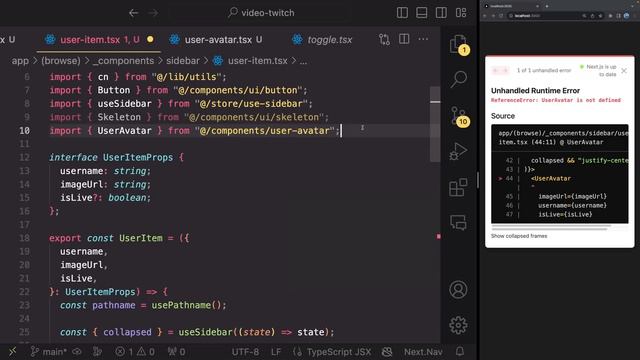The width and height of the screenshot is (640, 360).
Task: Bookmark page with browser star icon
Action: (600, 16)
